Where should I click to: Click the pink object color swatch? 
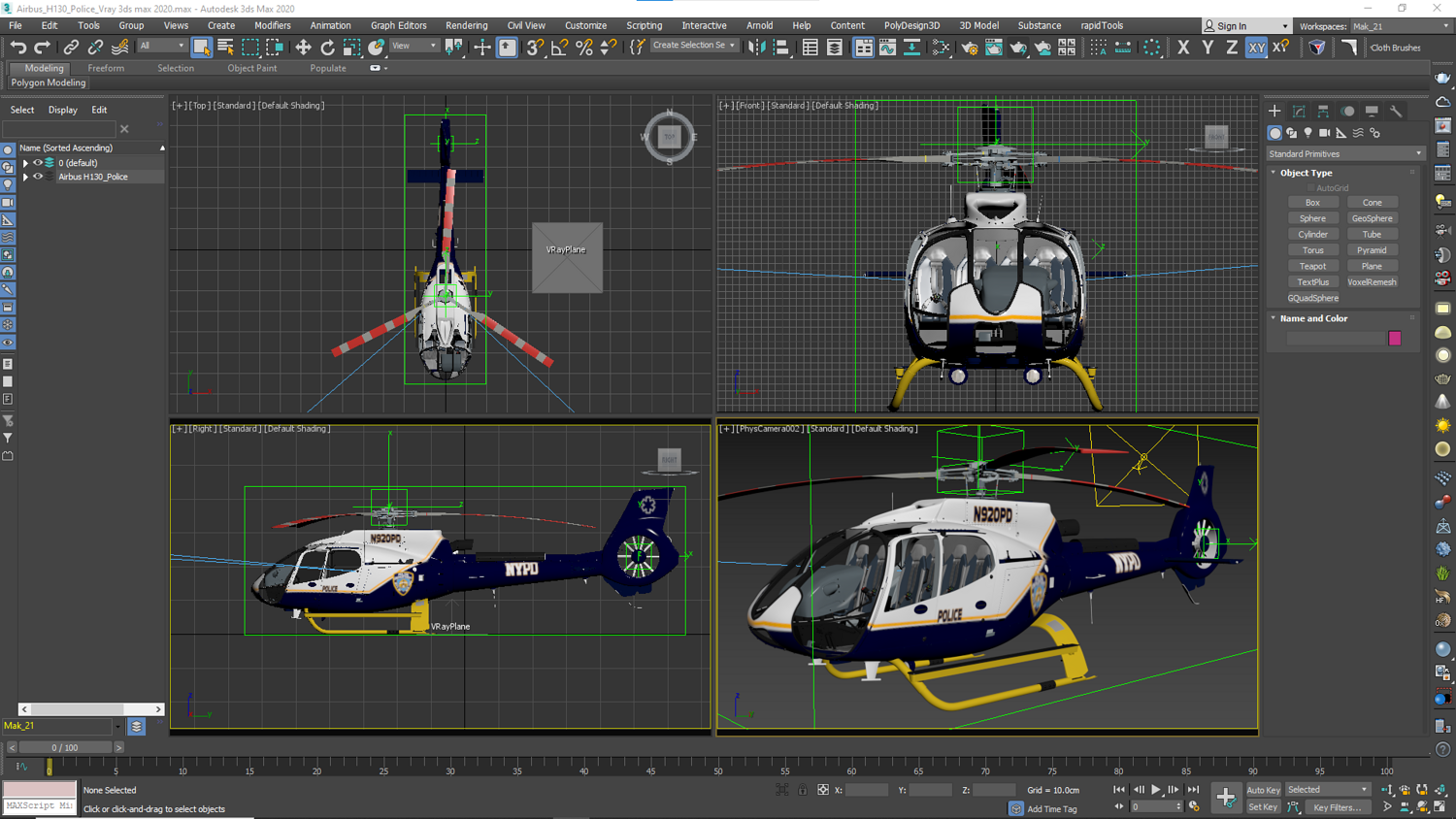pyautogui.click(x=1395, y=338)
